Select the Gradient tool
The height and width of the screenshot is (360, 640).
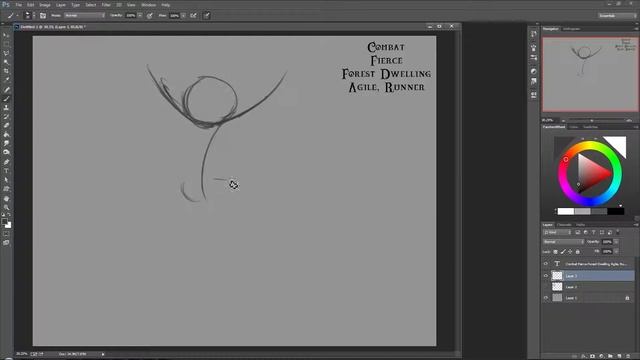(6, 135)
